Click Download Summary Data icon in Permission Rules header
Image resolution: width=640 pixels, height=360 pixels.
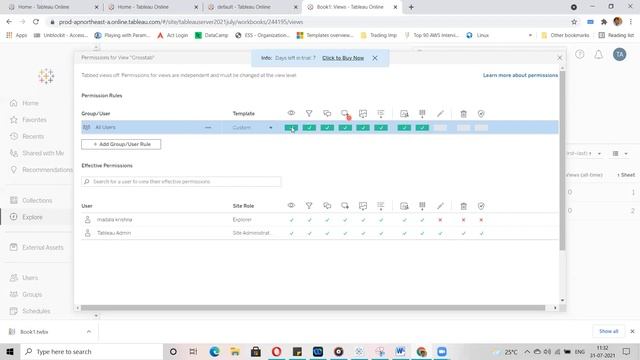[x=381, y=113]
